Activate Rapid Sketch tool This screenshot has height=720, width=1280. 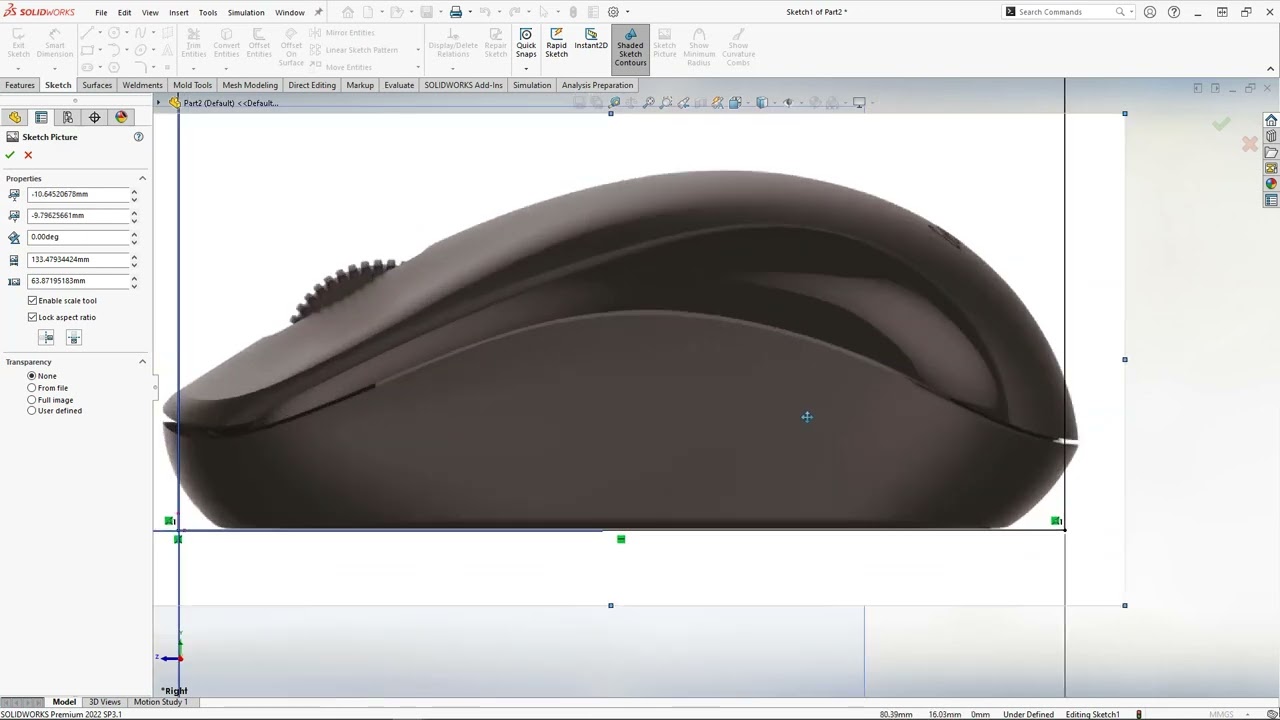click(x=557, y=43)
